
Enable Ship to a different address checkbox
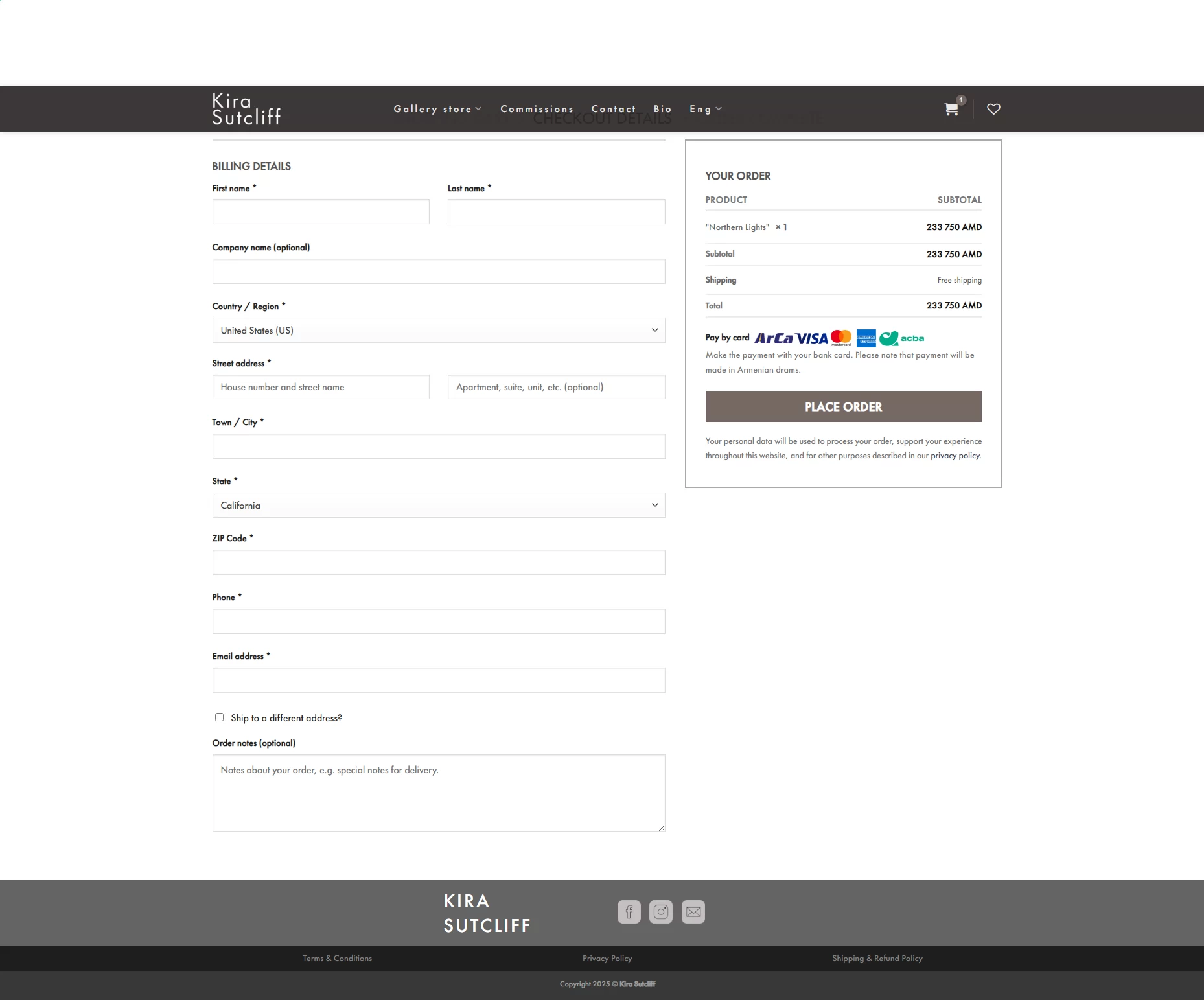click(x=220, y=717)
